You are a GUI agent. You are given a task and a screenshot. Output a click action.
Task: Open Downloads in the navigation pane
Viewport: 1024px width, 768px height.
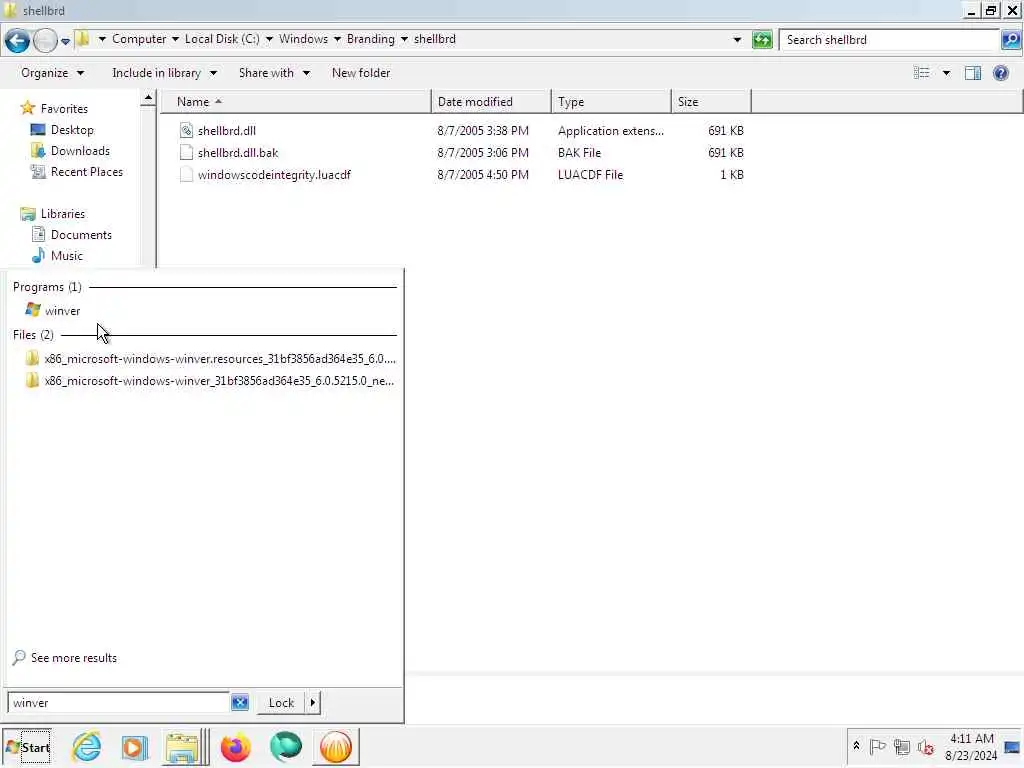point(80,151)
